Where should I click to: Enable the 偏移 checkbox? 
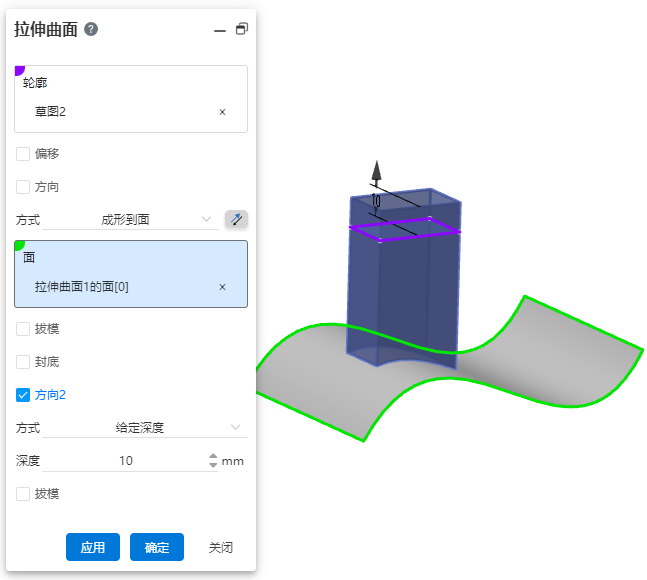(x=23, y=154)
